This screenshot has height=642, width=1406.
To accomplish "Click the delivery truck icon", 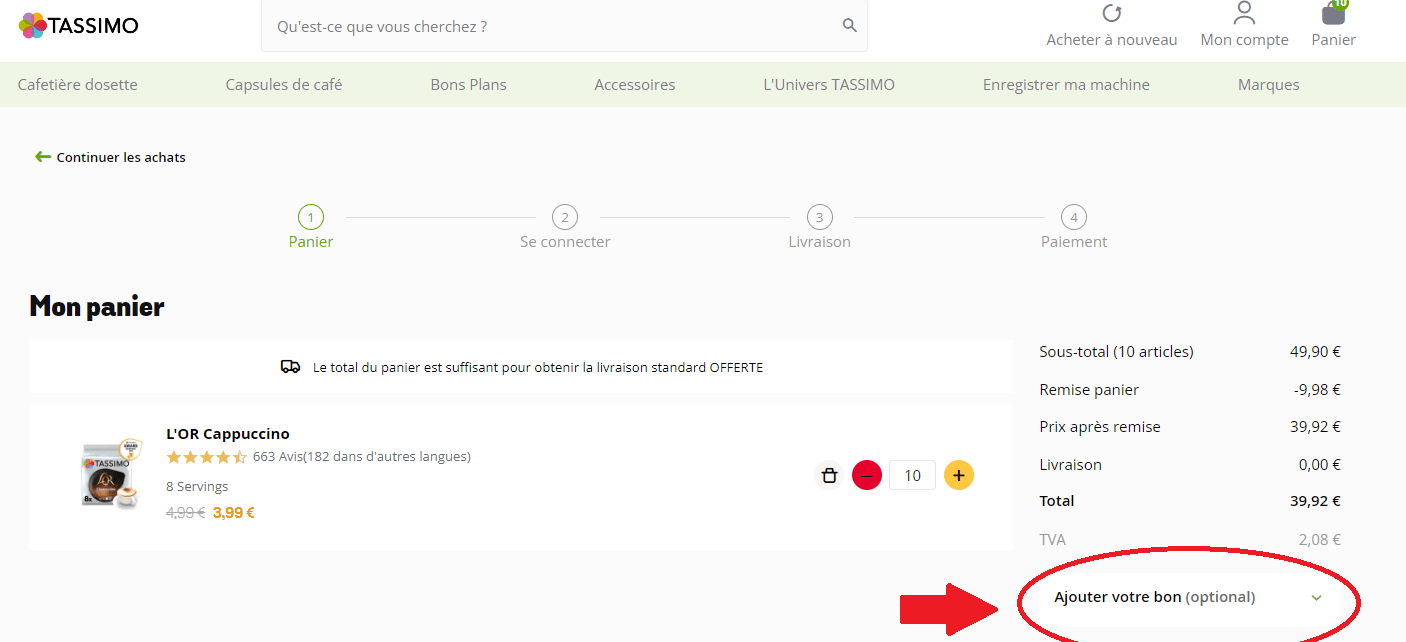I will [x=291, y=367].
